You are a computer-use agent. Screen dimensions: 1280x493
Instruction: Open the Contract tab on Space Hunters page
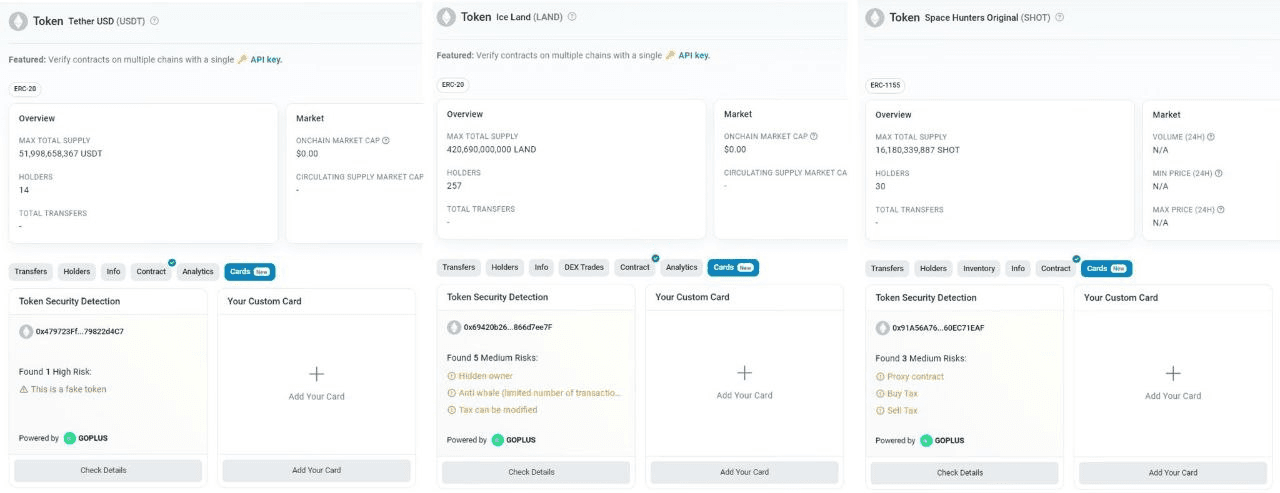coord(1056,268)
